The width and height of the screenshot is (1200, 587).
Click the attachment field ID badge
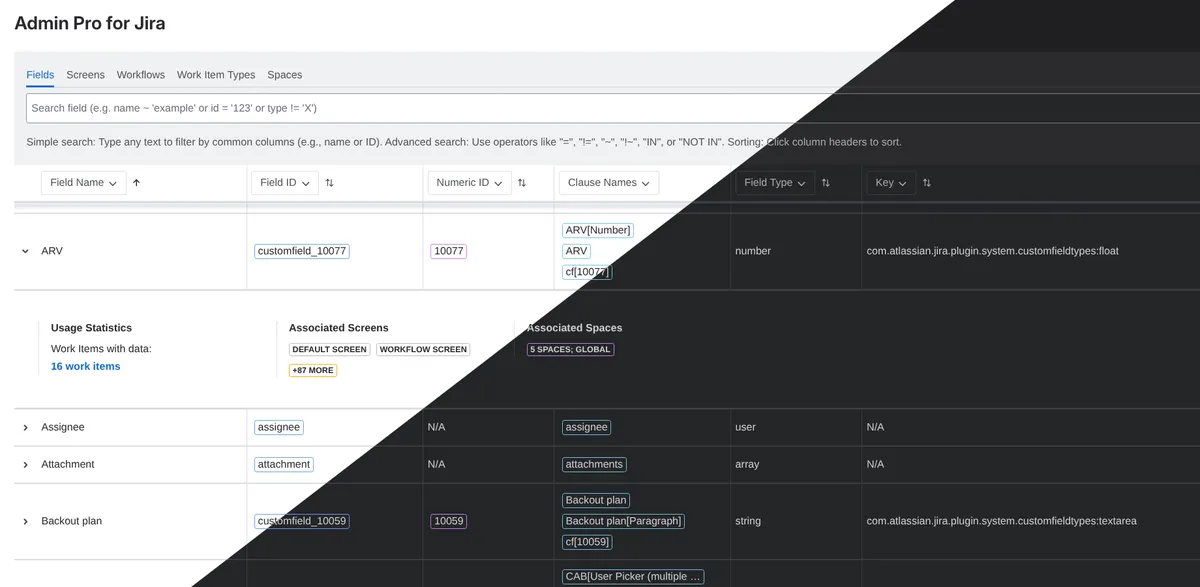point(284,464)
